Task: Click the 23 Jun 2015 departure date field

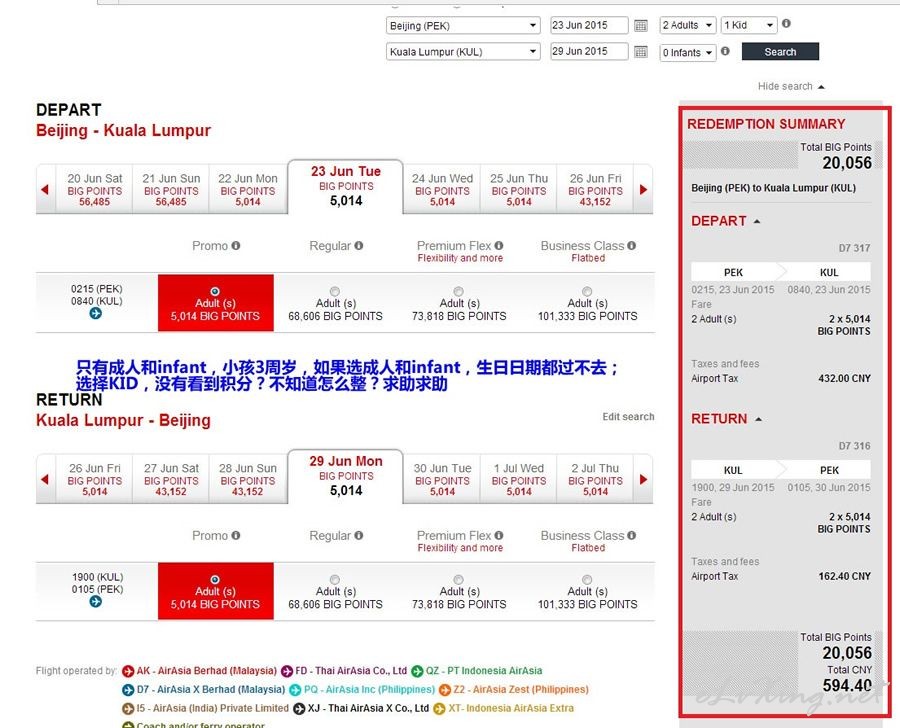Action: coord(589,25)
